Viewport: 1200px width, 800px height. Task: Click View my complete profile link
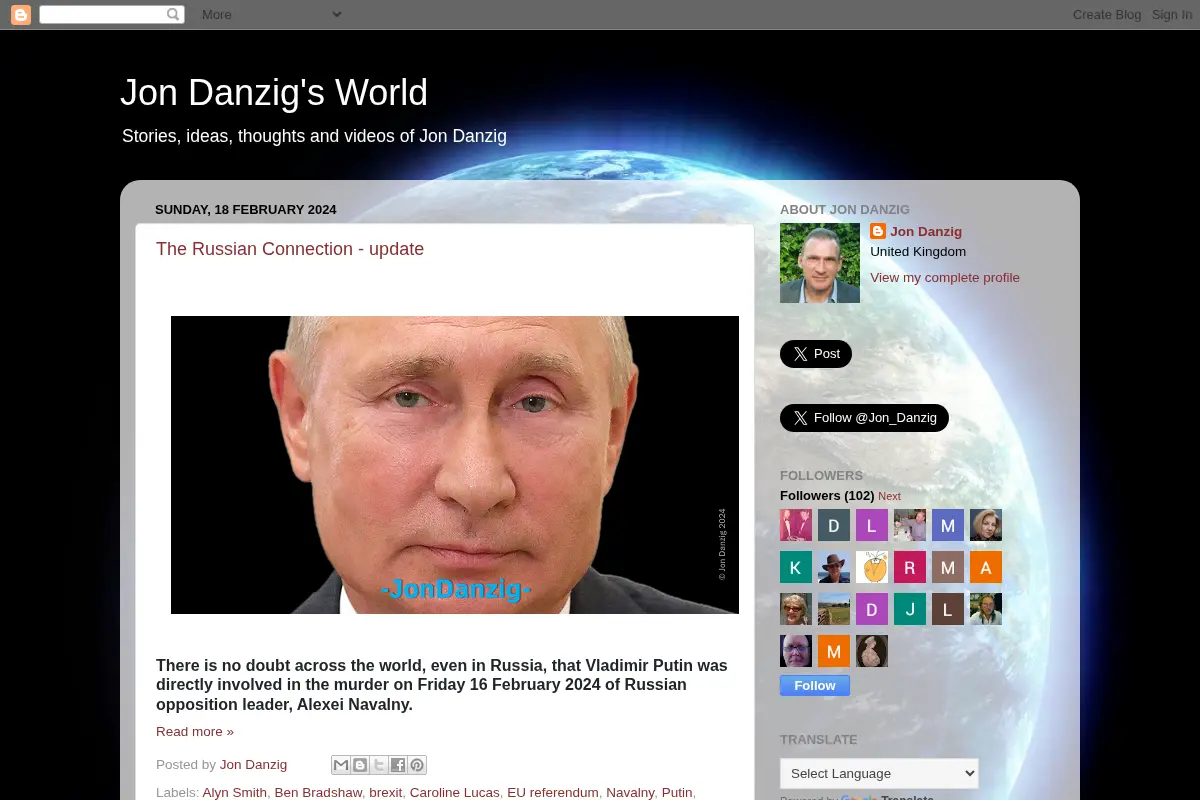click(x=945, y=277)
